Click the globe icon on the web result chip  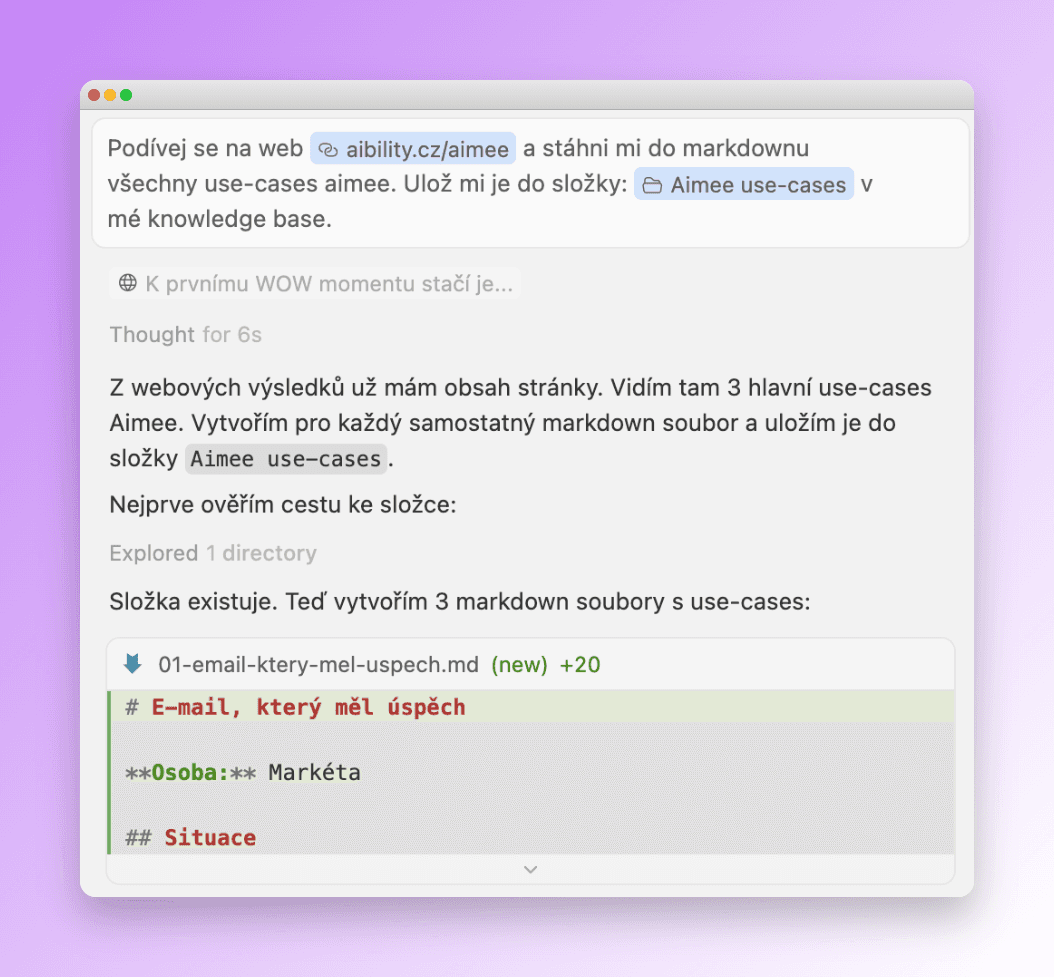coord(129,283)
